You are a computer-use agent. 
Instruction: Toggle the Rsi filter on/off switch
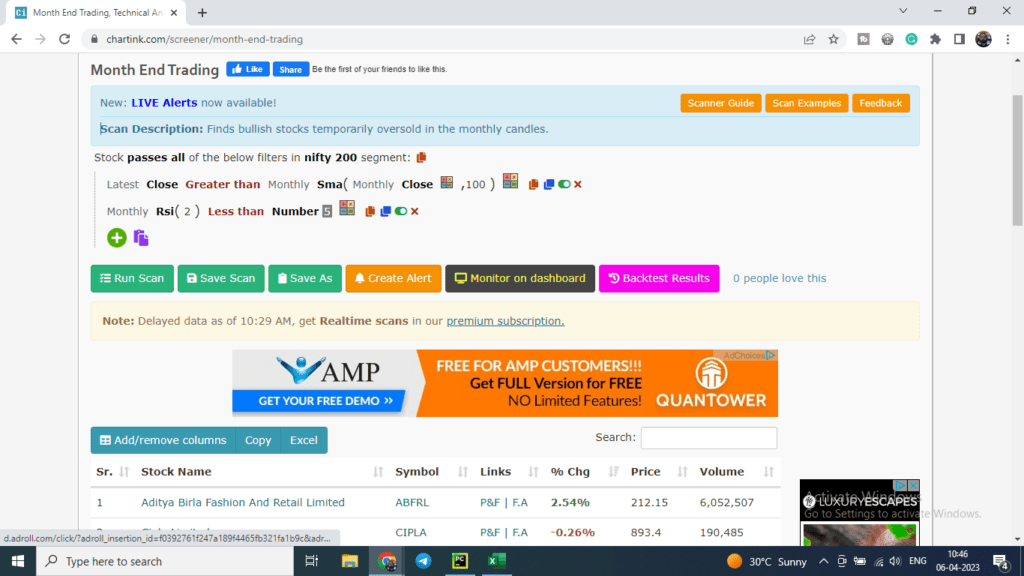pos(400,212)
